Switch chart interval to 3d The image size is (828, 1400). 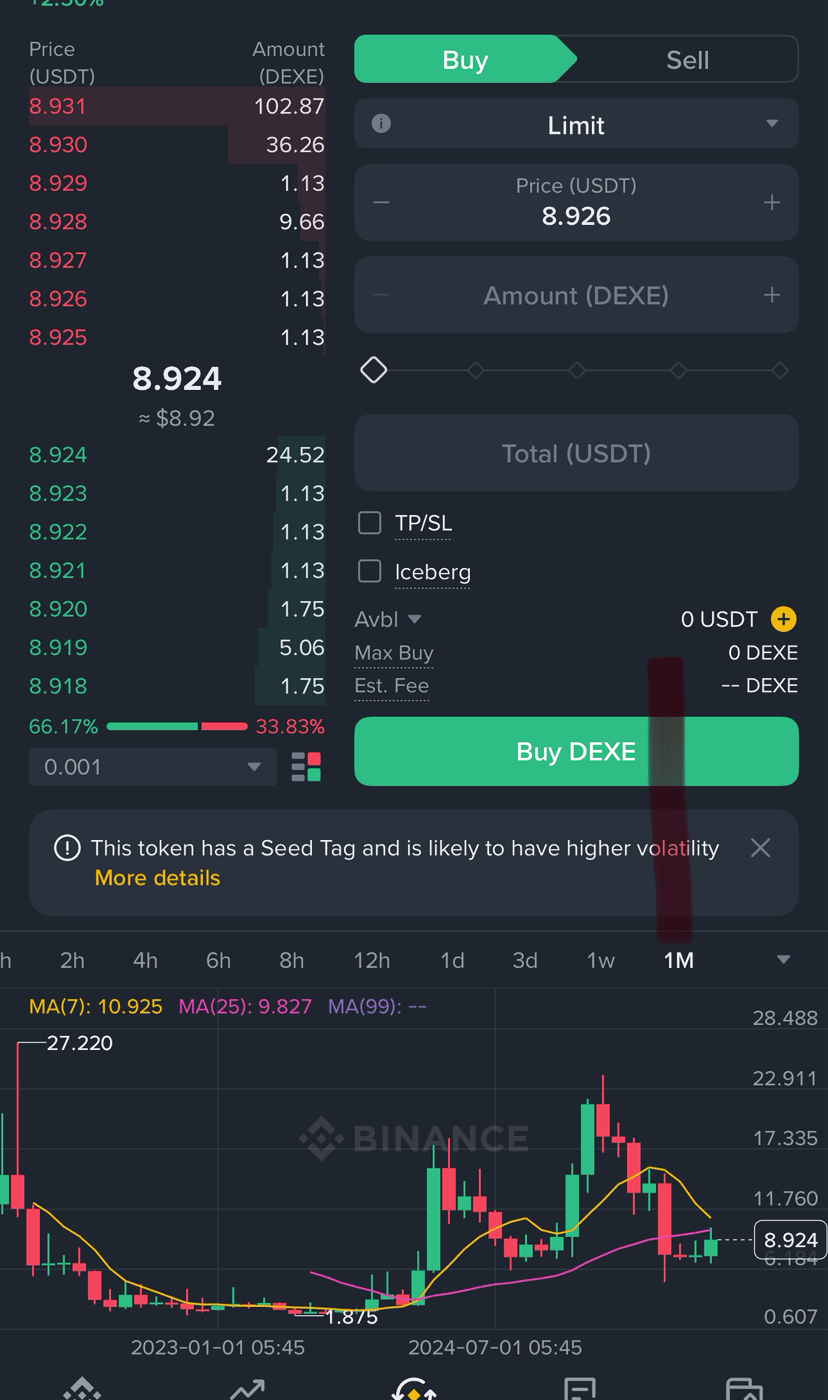pos(525,960)
